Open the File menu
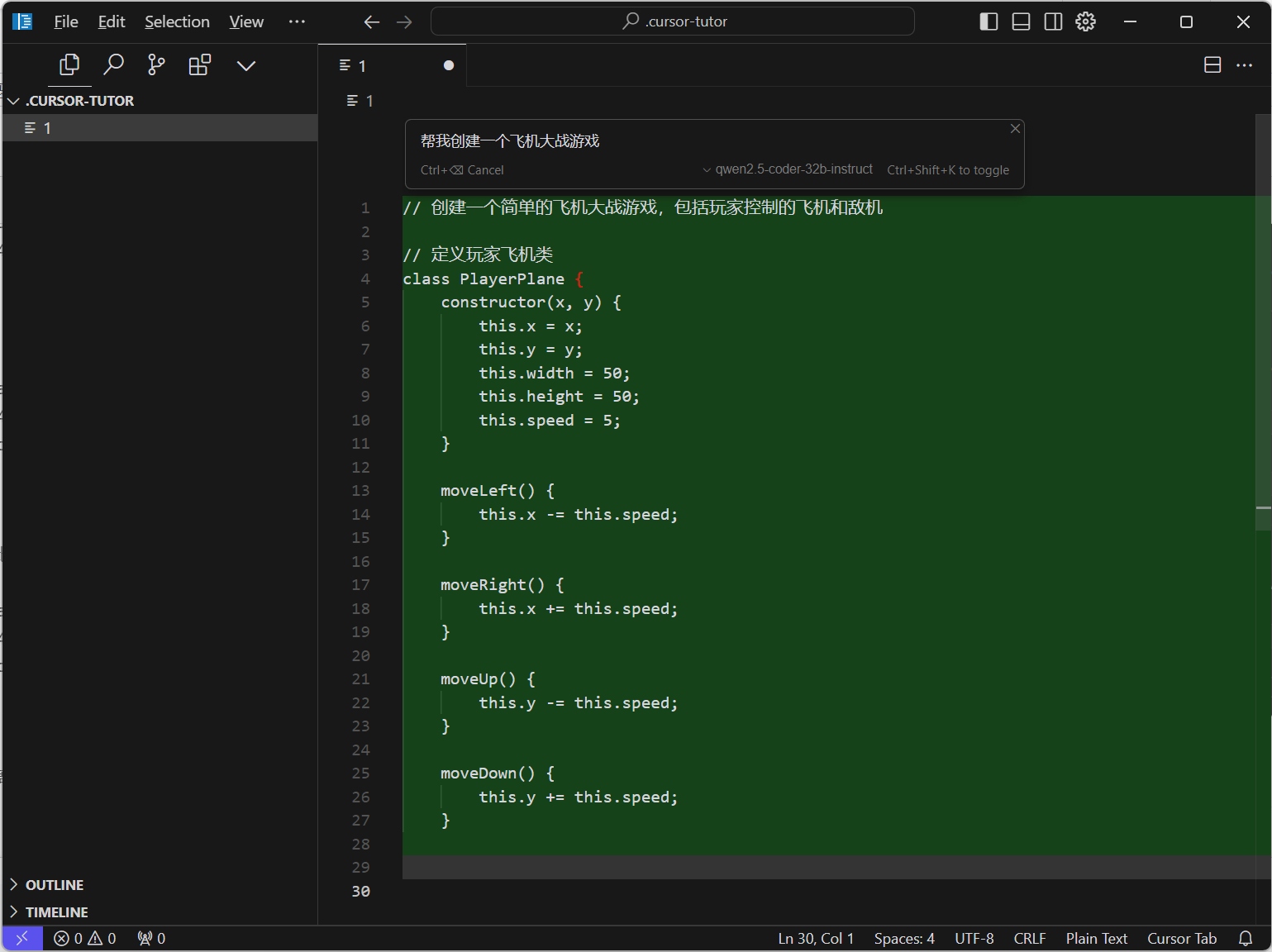The height and width of the screenshot is (952, 1272). pos(65,21)
